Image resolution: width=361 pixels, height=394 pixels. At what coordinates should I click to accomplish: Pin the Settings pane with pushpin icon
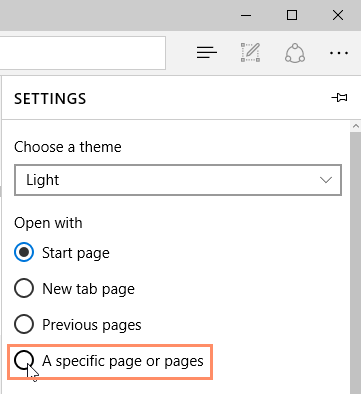pyautogui.click(x=339, y=98)
